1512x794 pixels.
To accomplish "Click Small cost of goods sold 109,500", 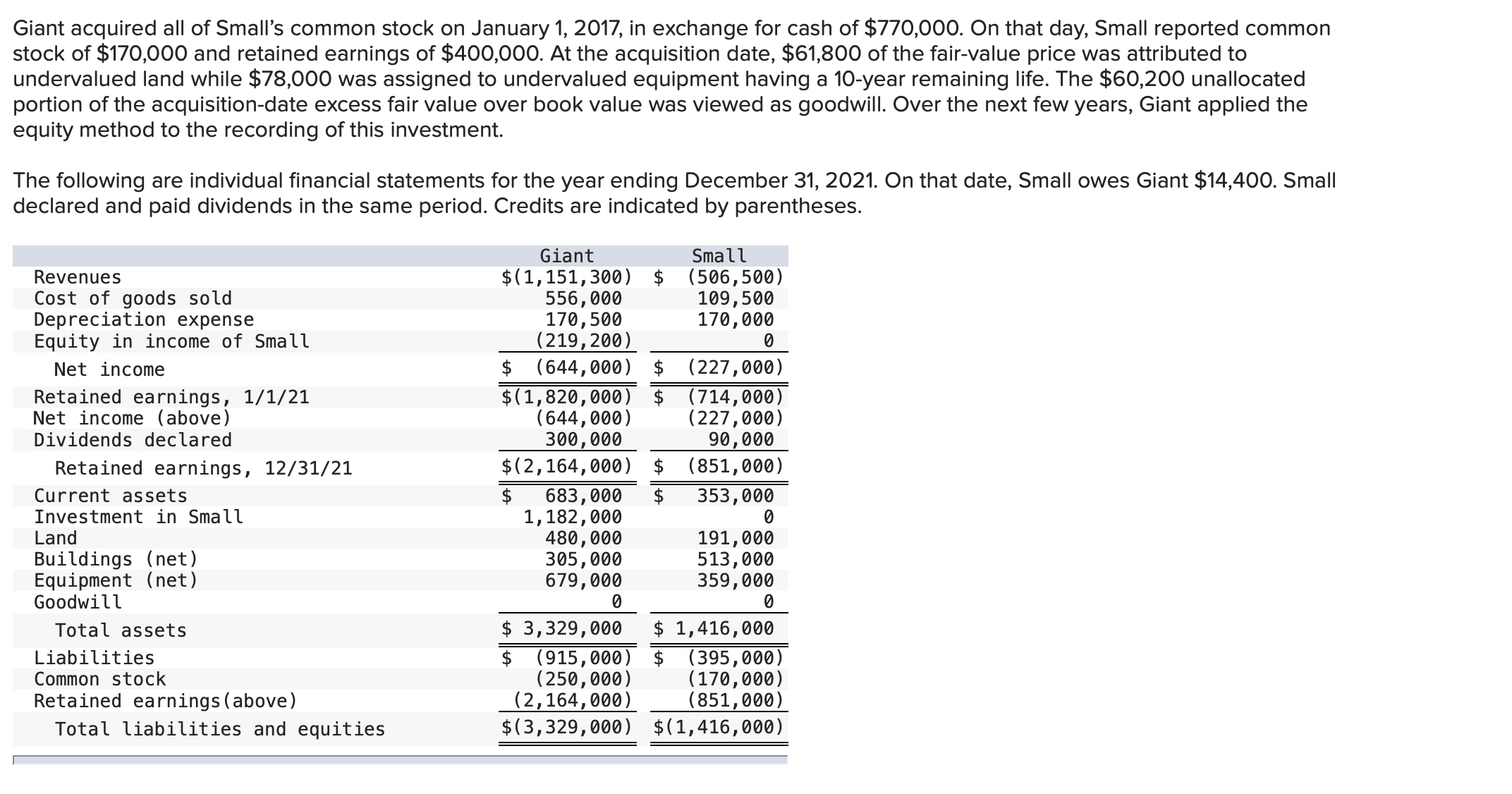I will coord(736,298).
